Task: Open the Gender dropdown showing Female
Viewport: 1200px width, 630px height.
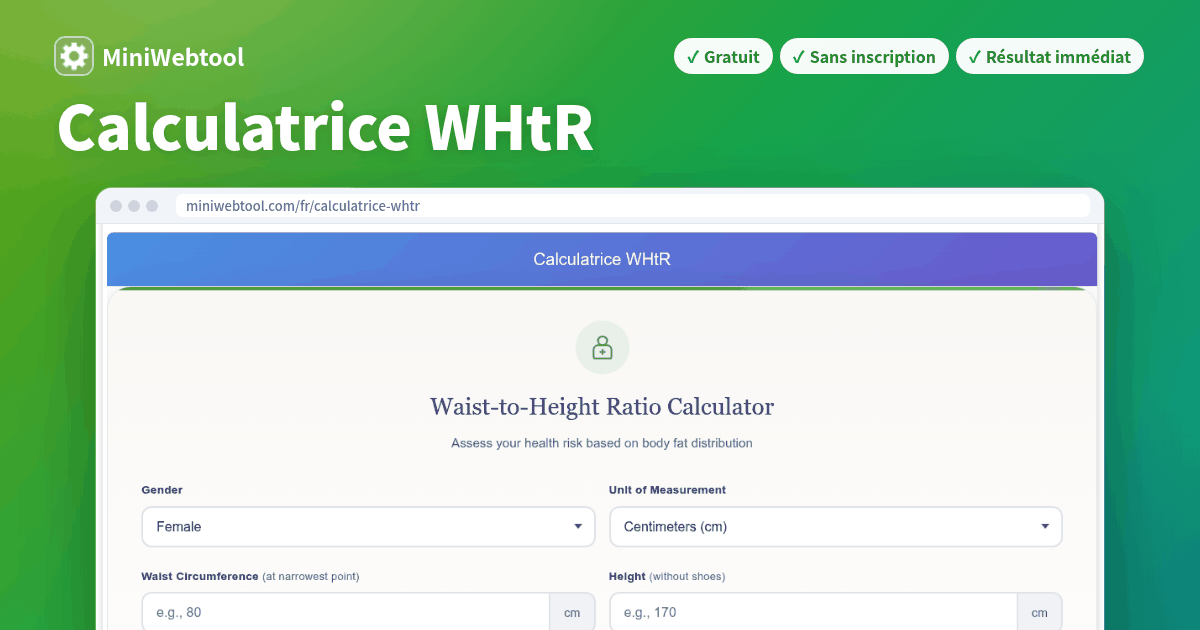Action: [x=369, y=526]
